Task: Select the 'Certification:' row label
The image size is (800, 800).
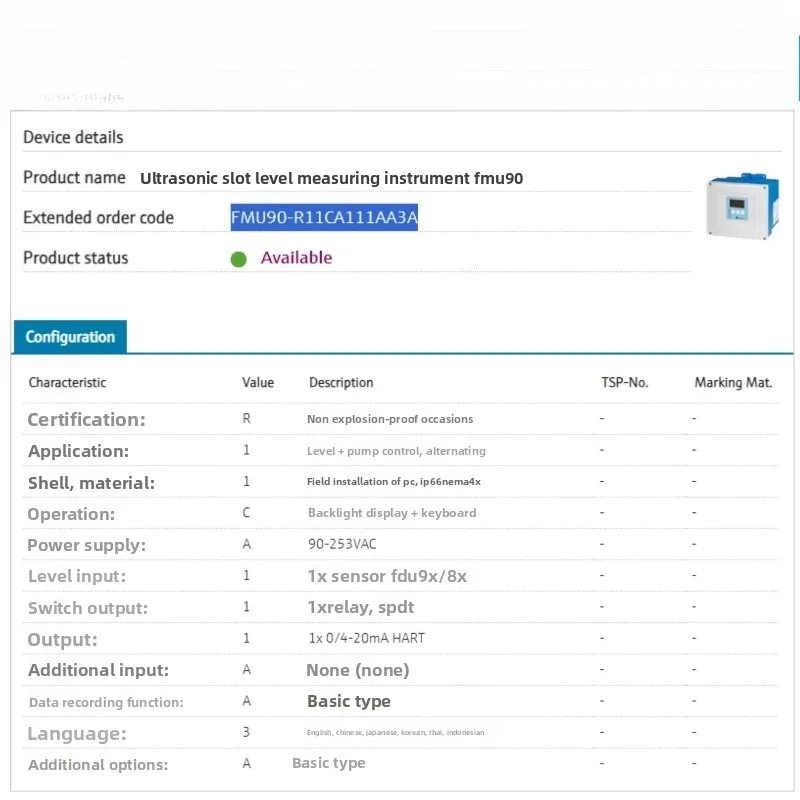Action: point(86,419)
